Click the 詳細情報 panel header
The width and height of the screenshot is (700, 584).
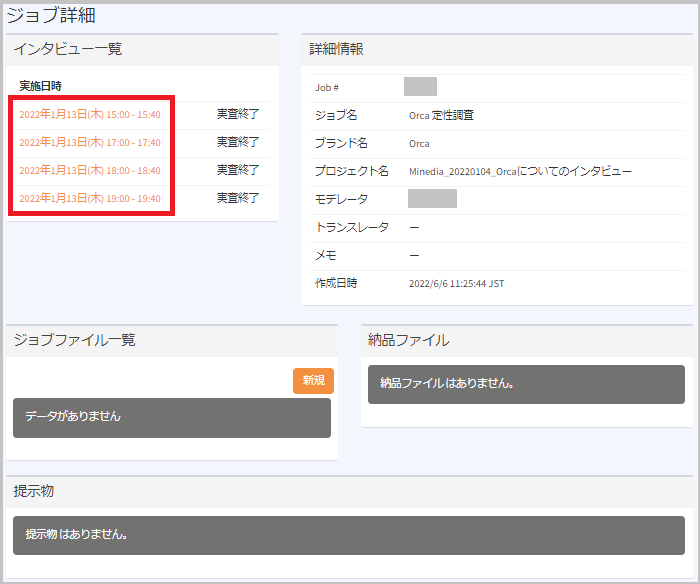336,49
